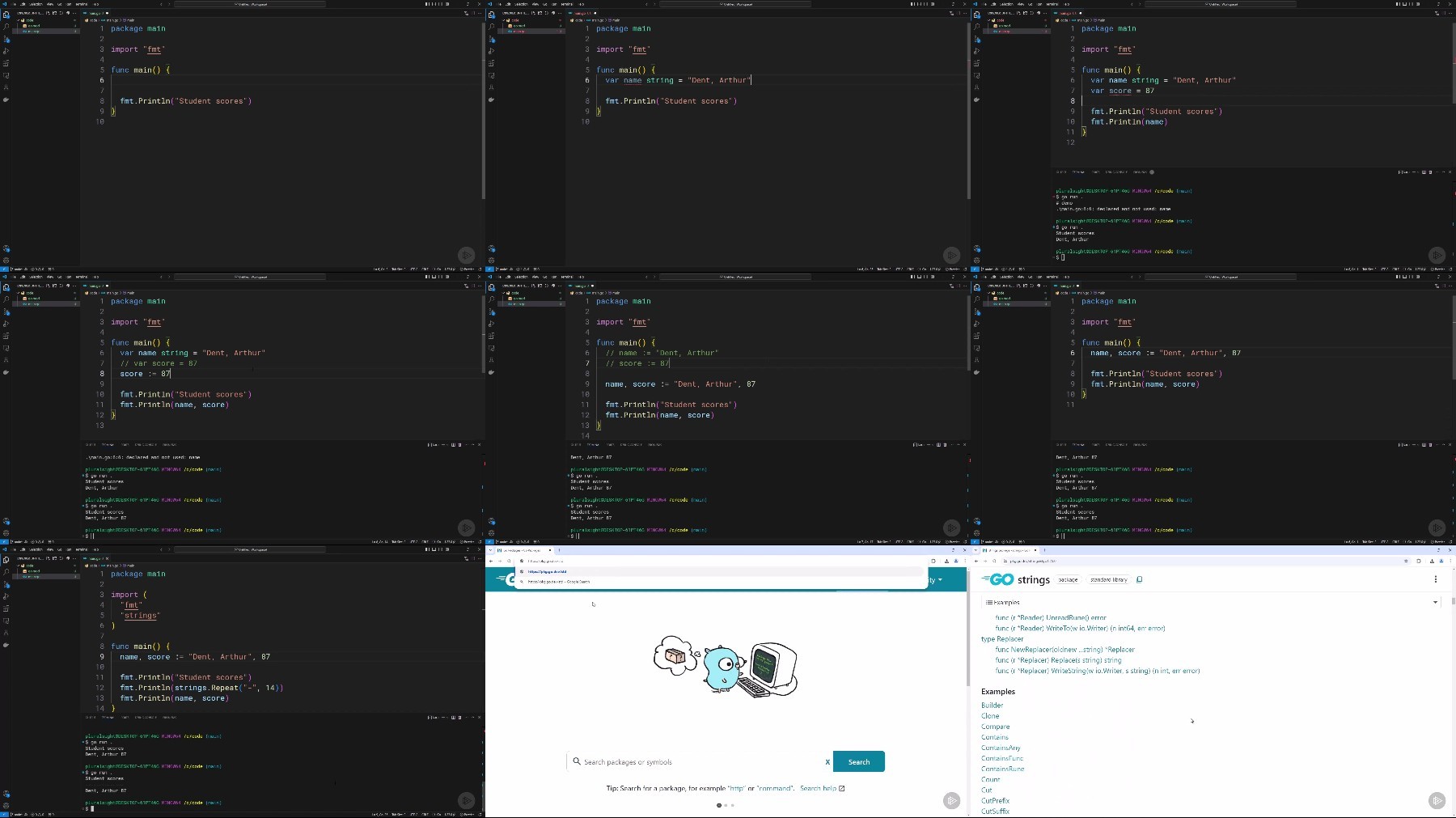Open Accounts icon in strings-import VS Code
The height and width of the screenshot is (818, 1456).
[6, 794]
